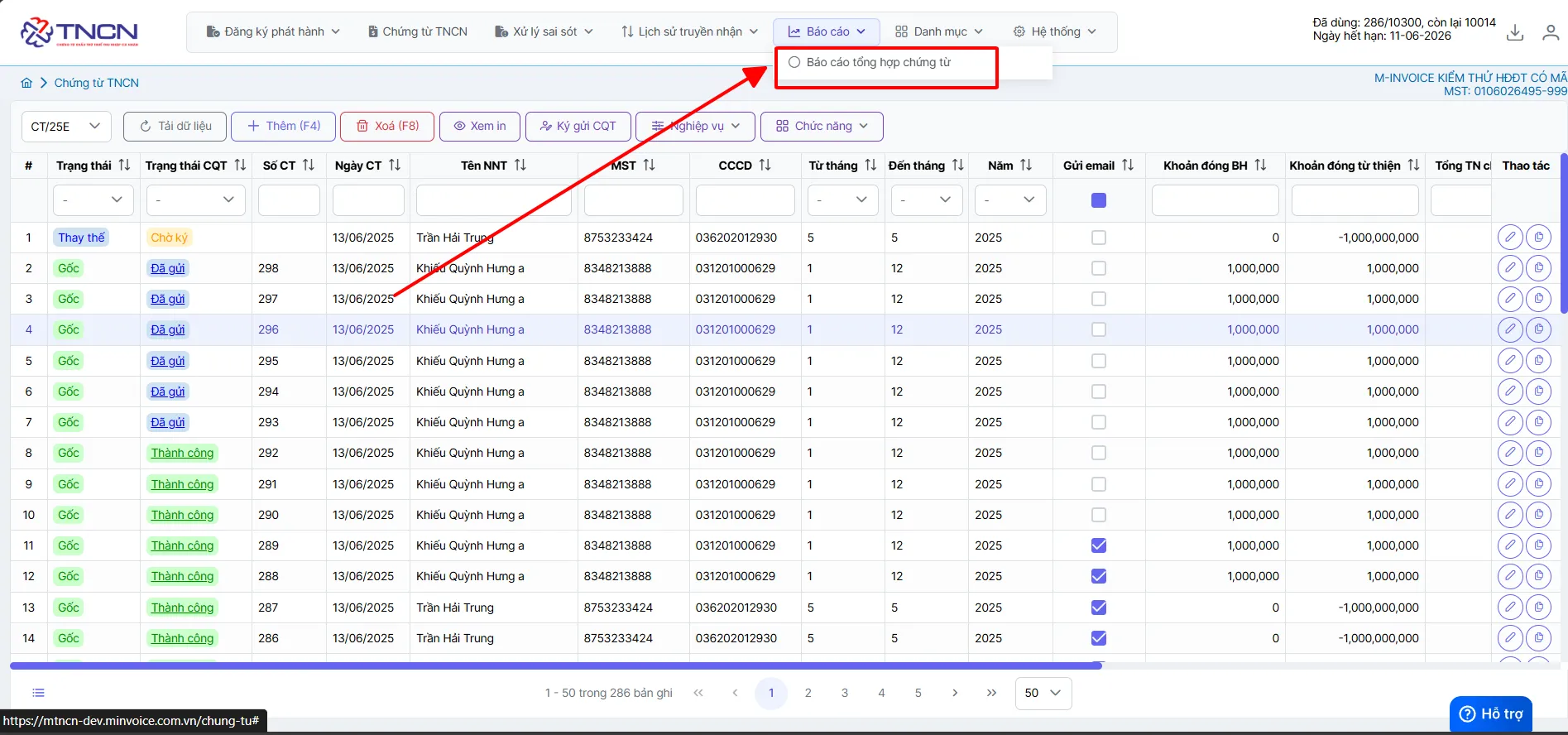Check Gửi email box for Số CT 296
Image resolution: width=1568 pixels, height=735 pixels.
(1099, 329)
